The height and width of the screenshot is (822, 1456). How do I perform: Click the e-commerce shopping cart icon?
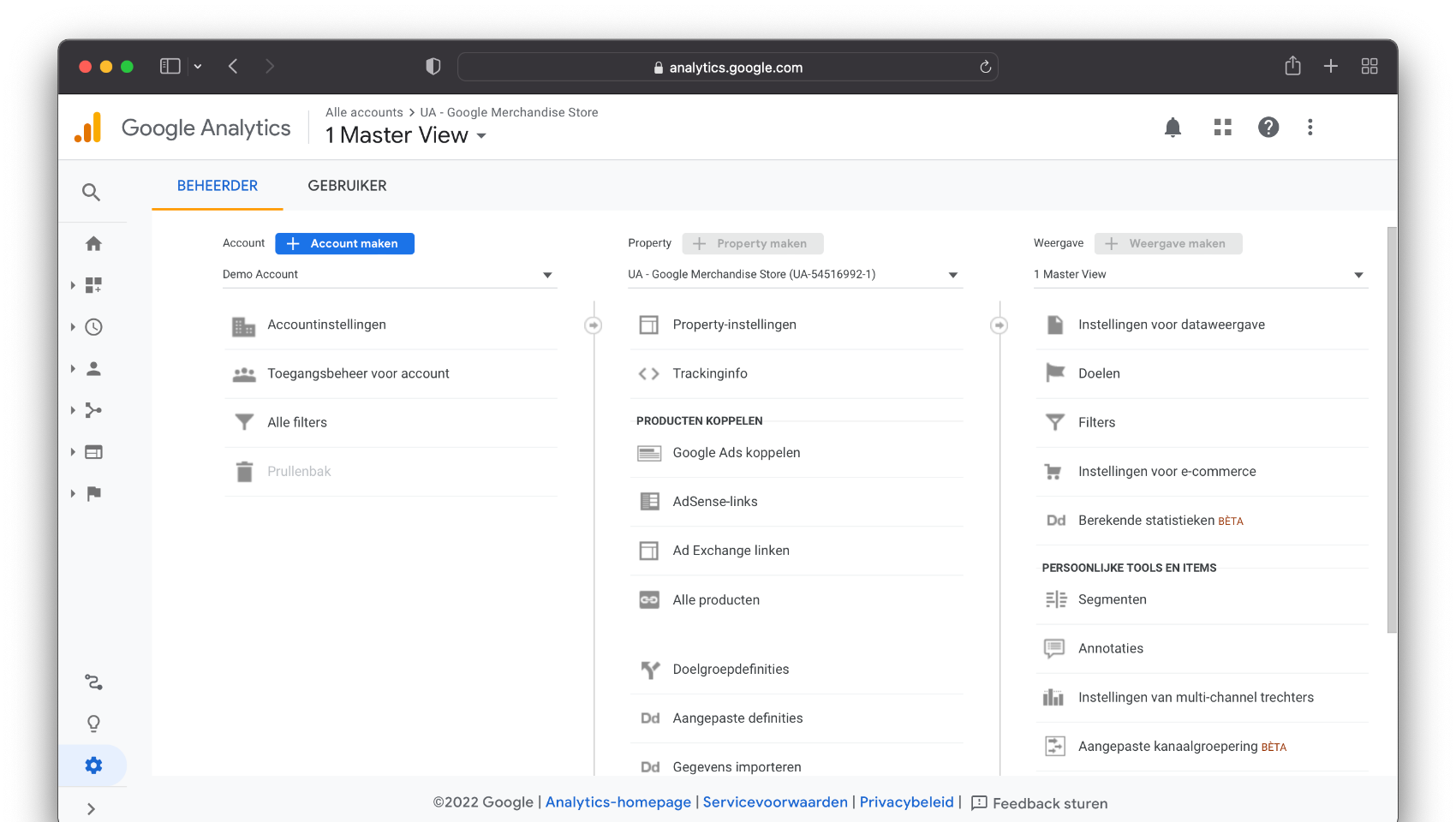[x=1053, y=472]
